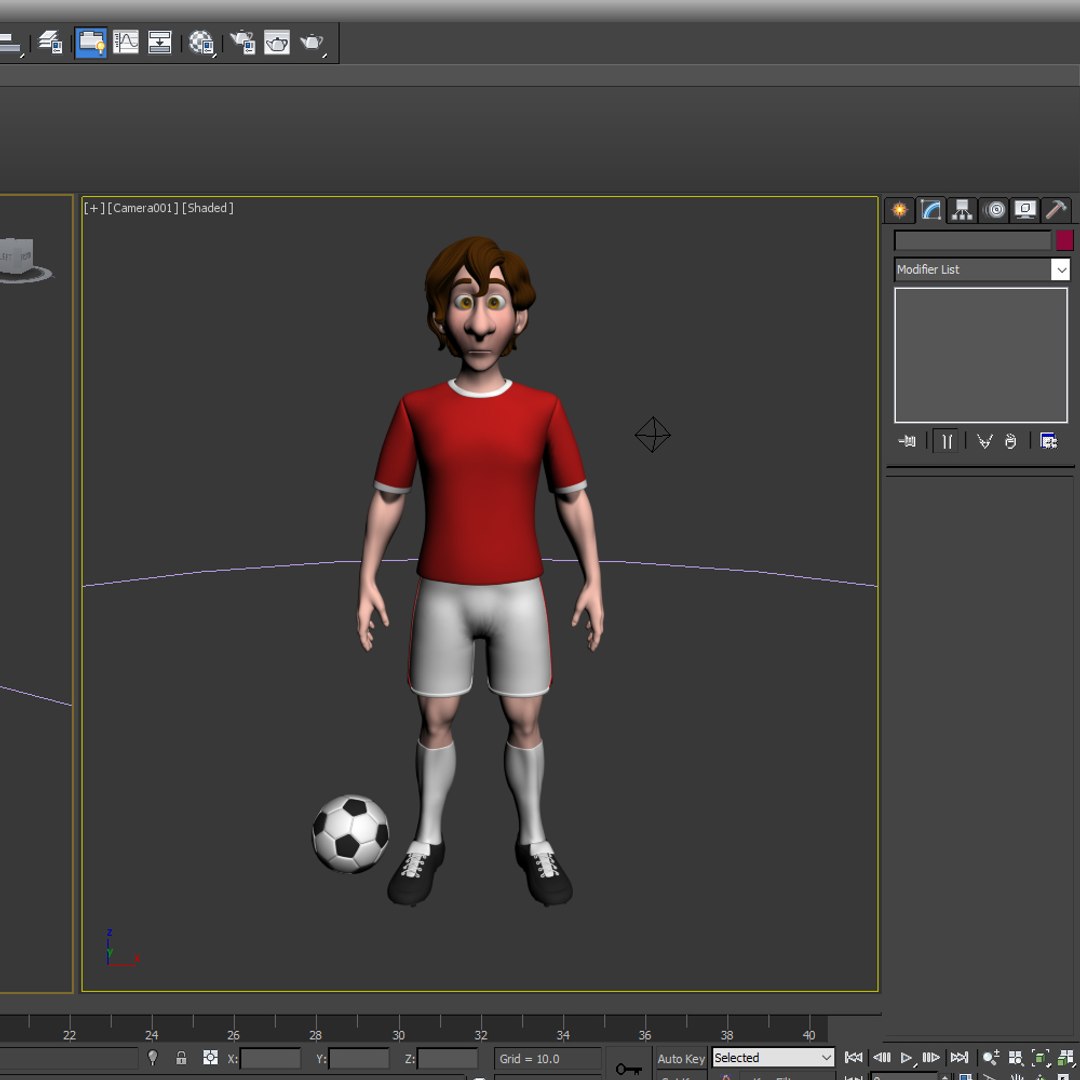Click Make Unique icon

click(x=984, y=442)
